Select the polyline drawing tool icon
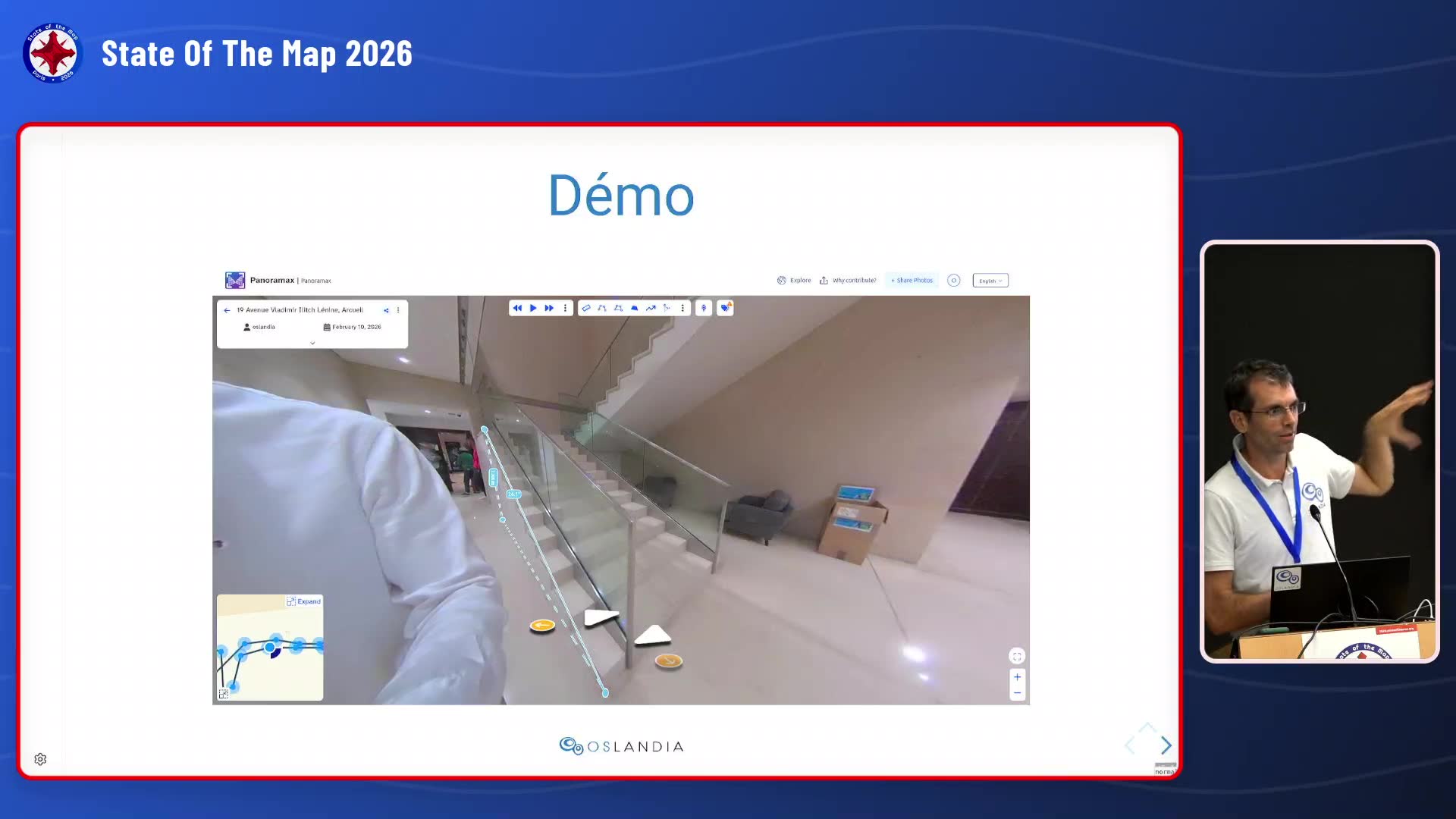The height and width of the screenshot is (819, 1456). coord(602,308)
